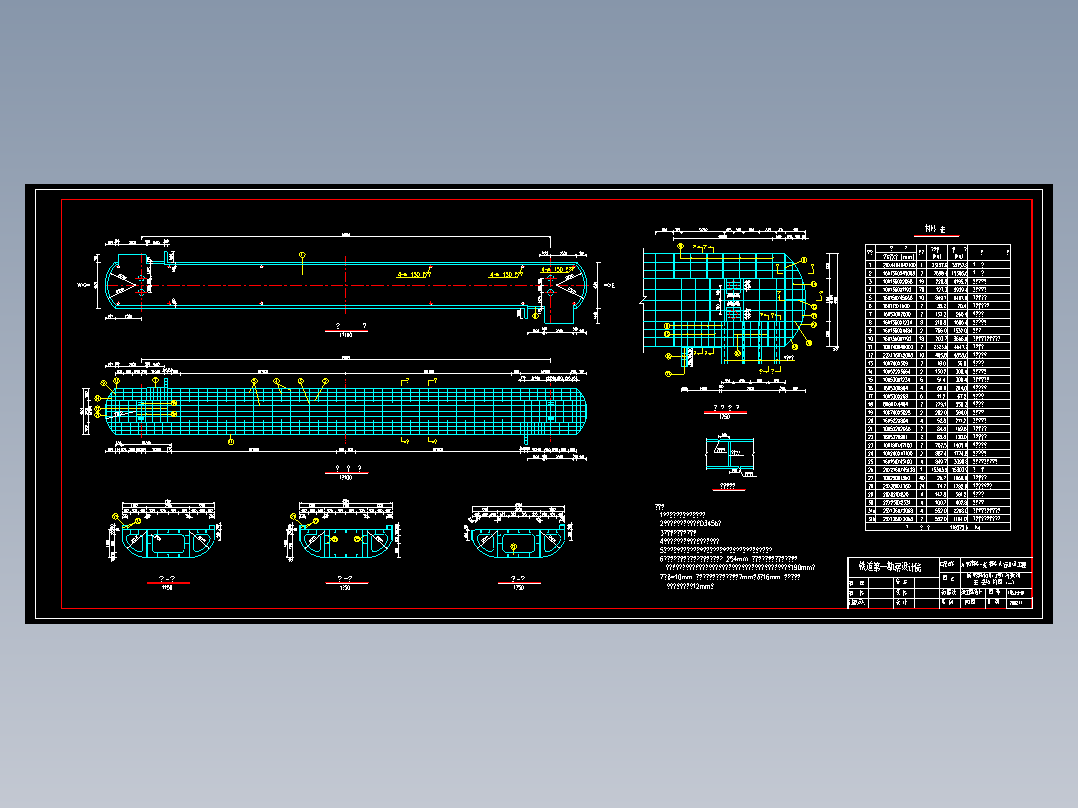The width and height of the screenshot is (1078, 808).
Task: Click the last note line ending 12mm?
Action: click(690, 587)
